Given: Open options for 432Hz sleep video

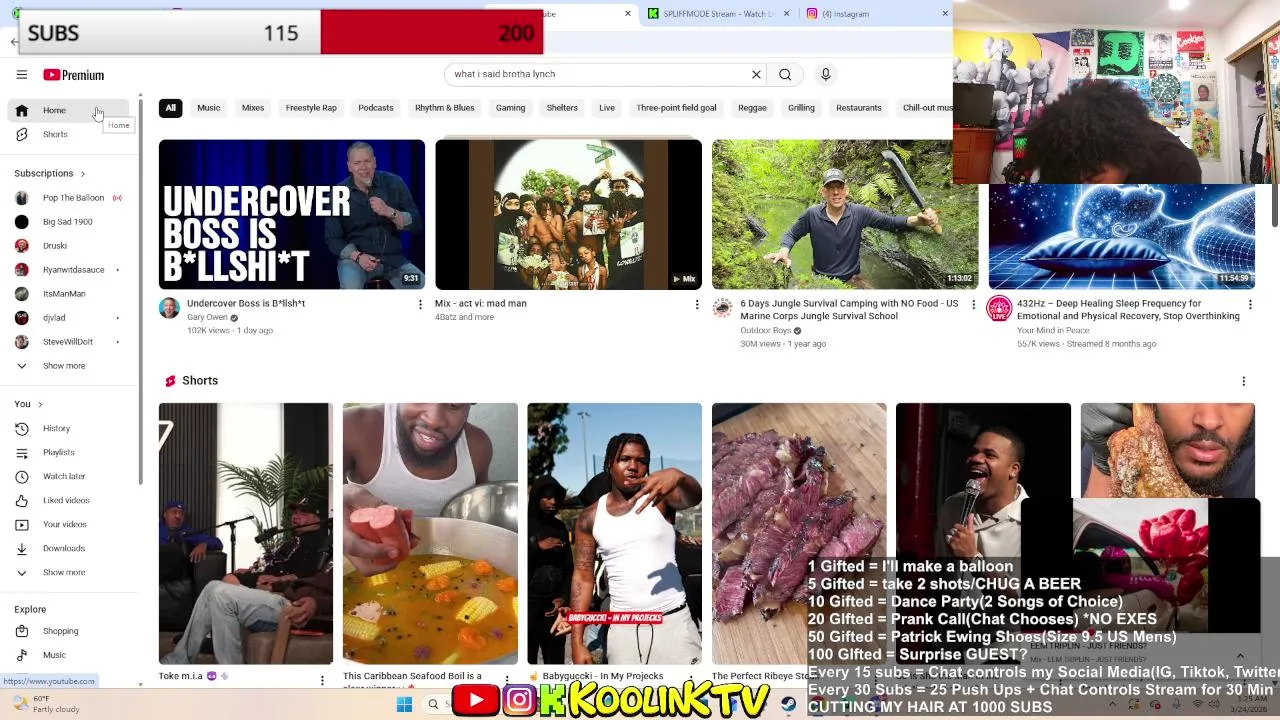Looking at the screenshot, I should coord(1250,304).
